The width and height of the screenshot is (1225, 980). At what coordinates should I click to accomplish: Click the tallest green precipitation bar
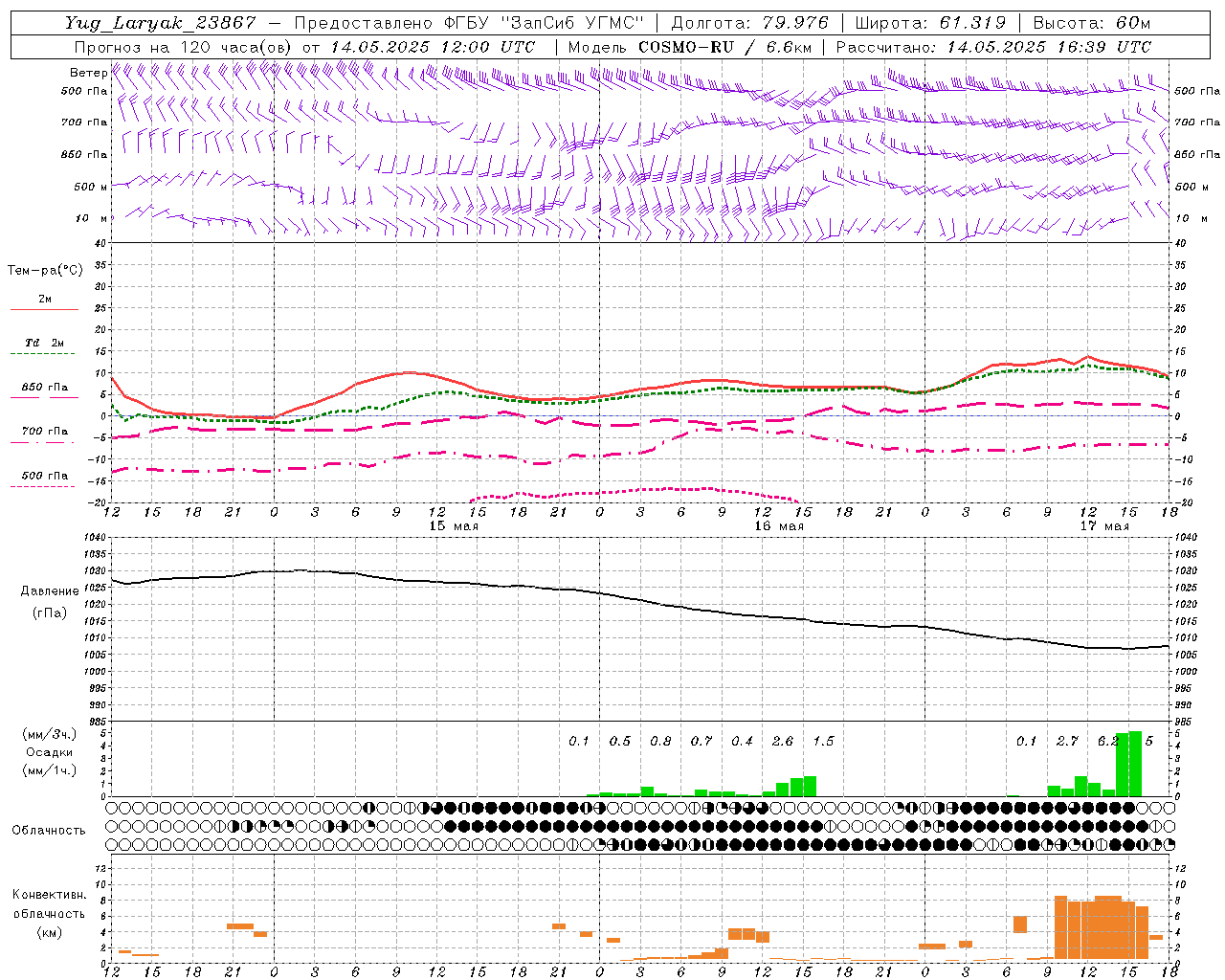(1135, 764)
